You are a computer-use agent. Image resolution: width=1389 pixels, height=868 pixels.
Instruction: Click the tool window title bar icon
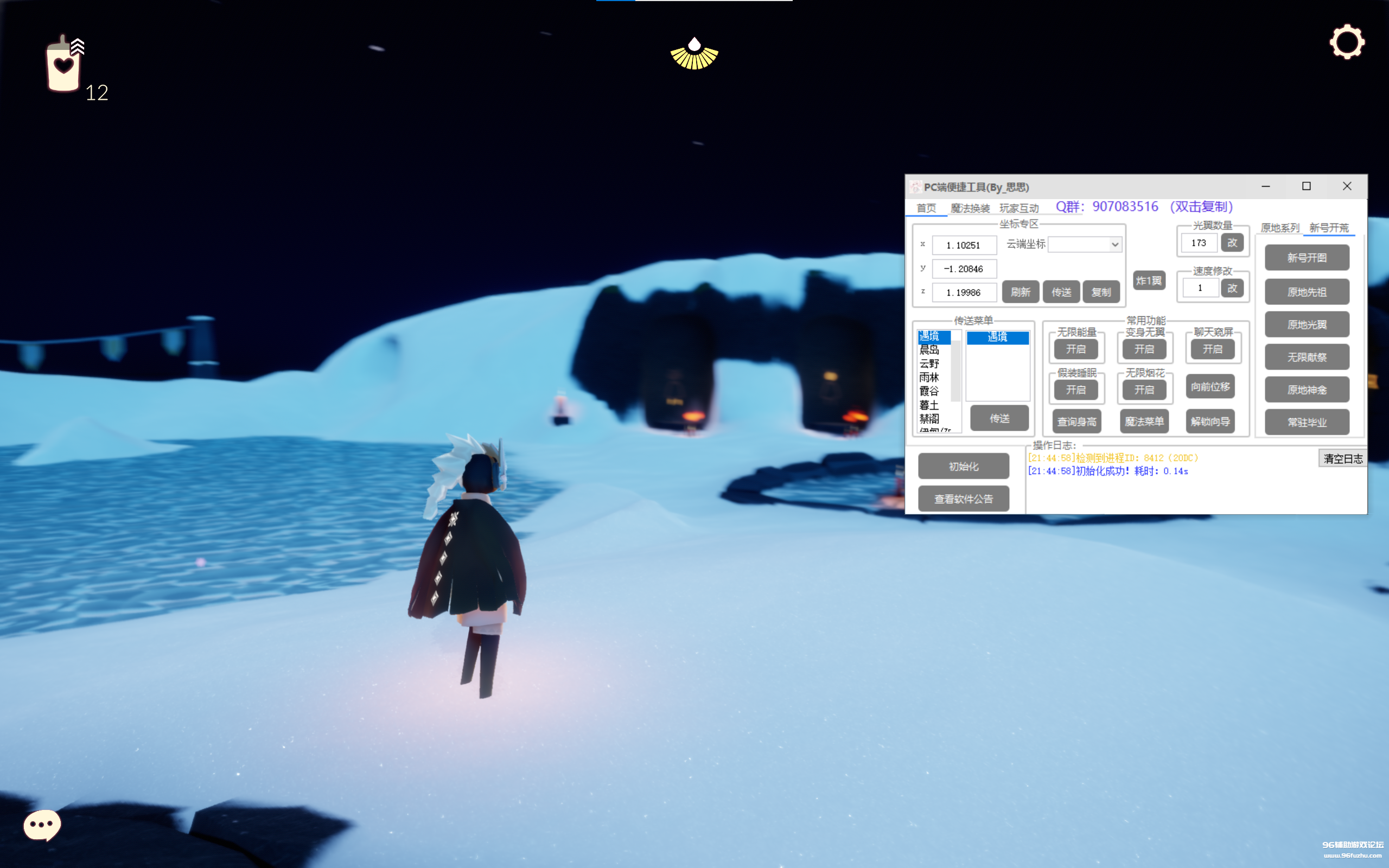pyautogui.click(x=915, y=187)
